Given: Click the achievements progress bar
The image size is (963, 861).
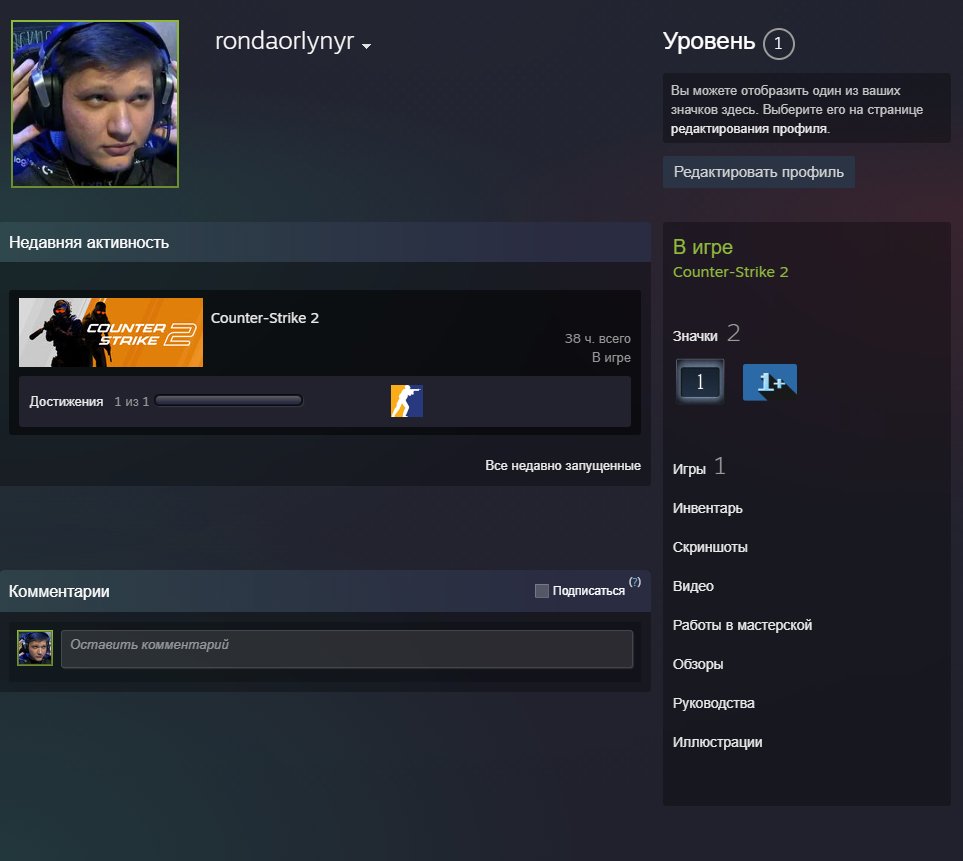Looking at the screenshot, I should pyautogui.click(x=228, y=400).
